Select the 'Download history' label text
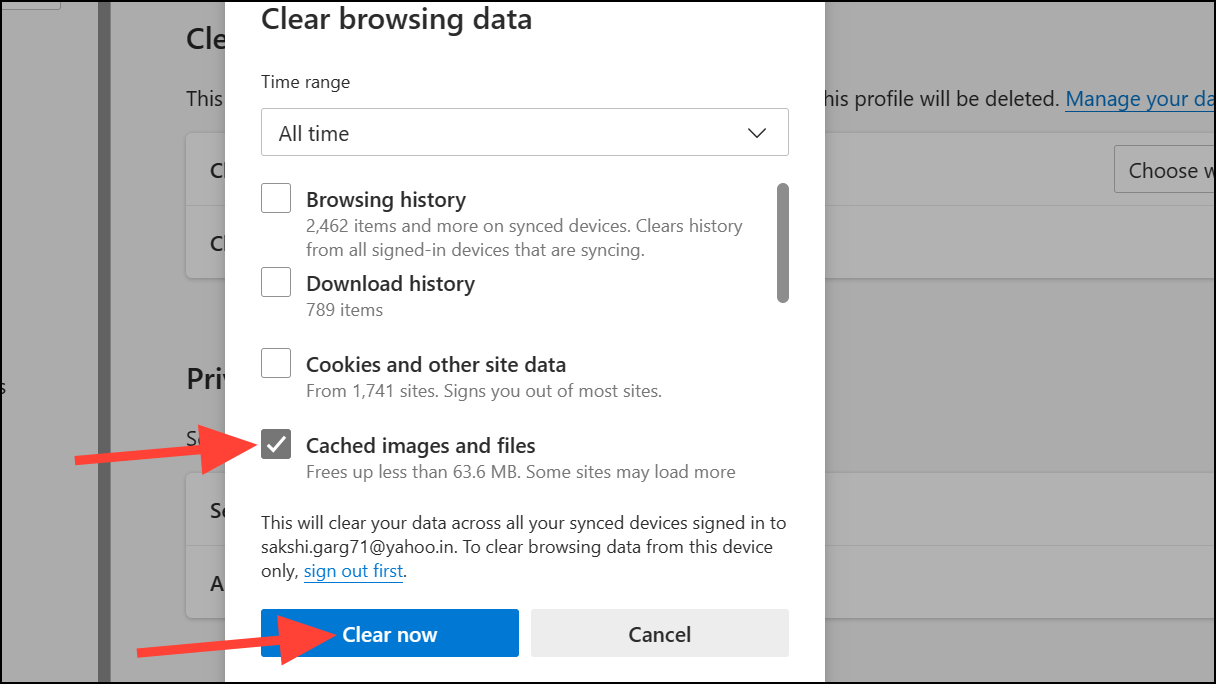 point(390,283)
